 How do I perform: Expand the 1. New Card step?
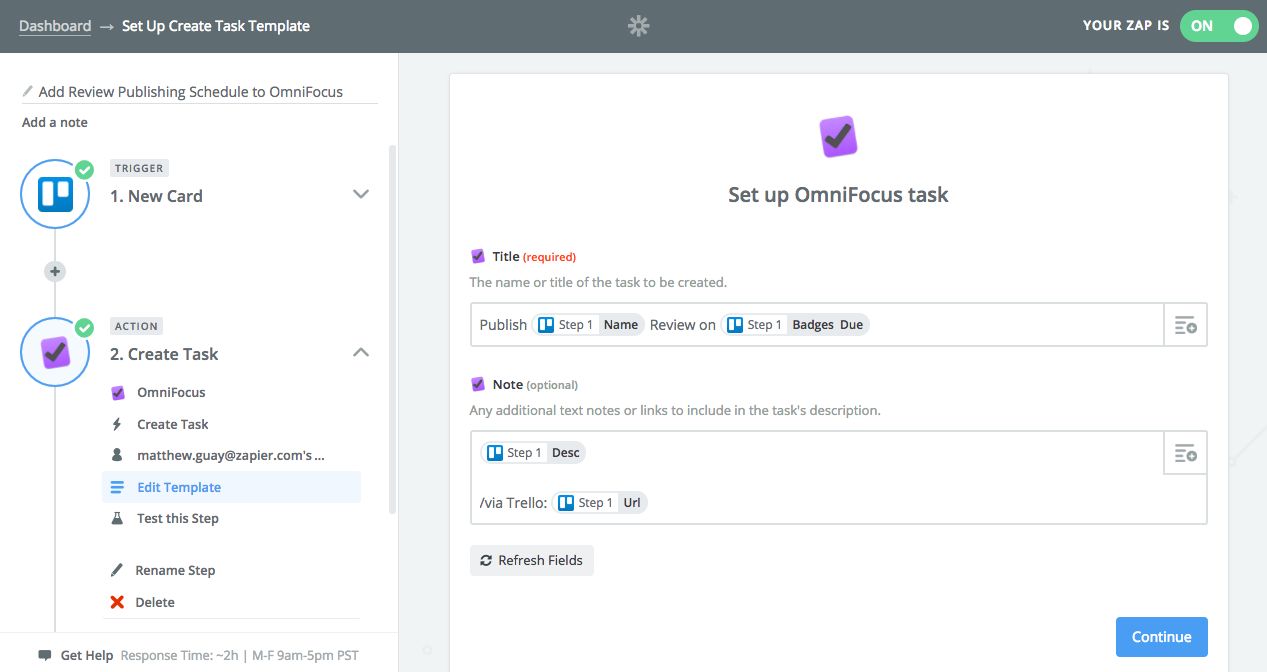tap(362, 194)
